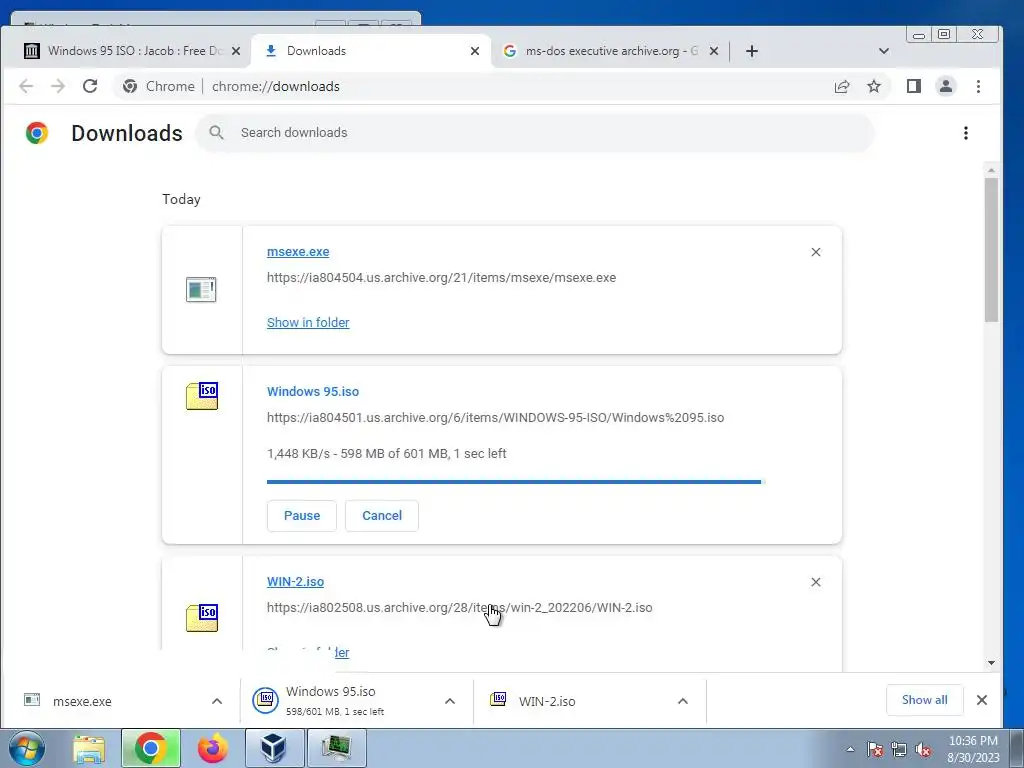The width and height of the screenshot is (1024, 768).
Task: Open Chrome's three-dot main menu
Action: point(978,86)
